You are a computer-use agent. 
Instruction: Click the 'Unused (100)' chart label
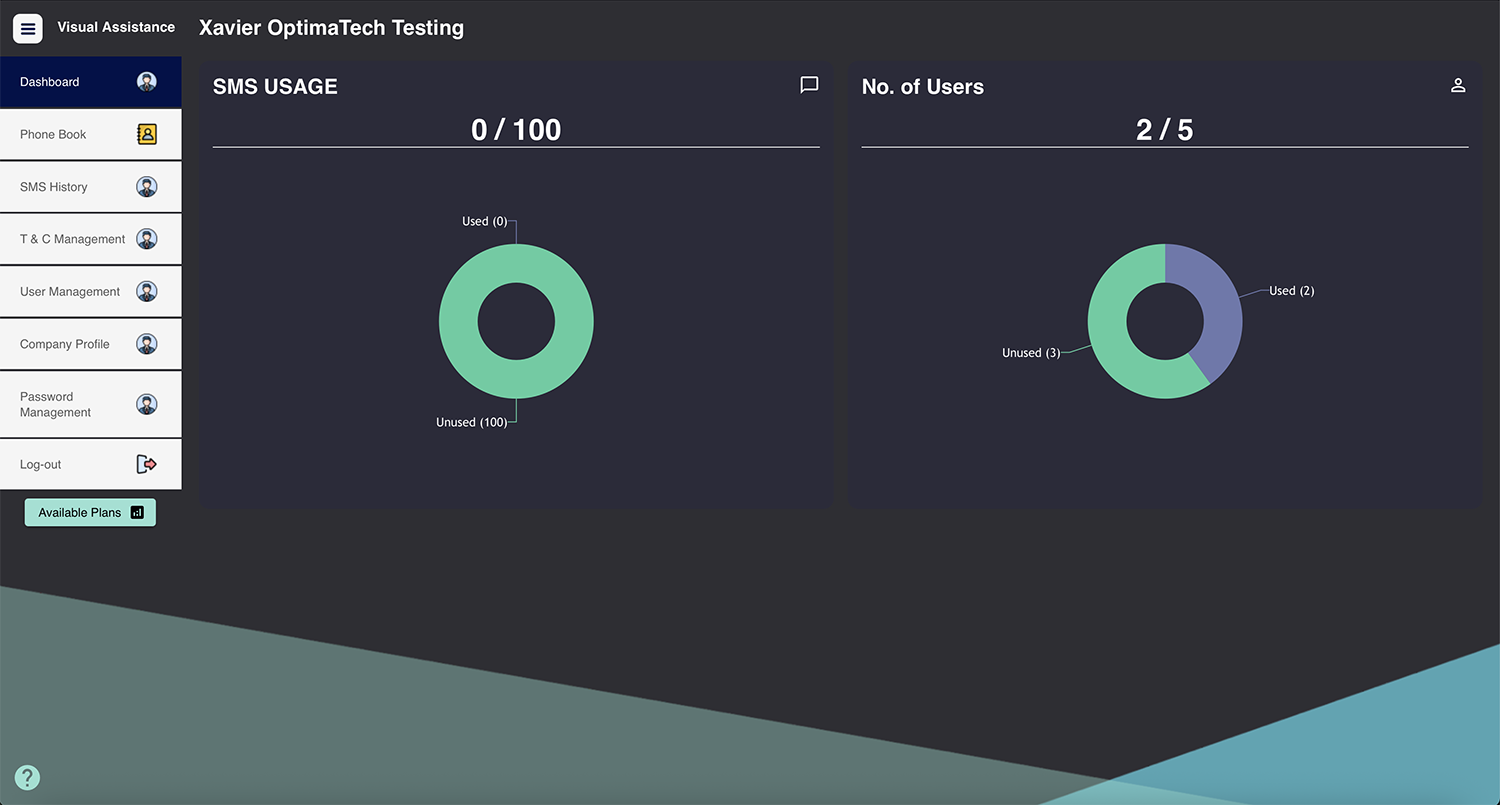click(x=472, y=422)
